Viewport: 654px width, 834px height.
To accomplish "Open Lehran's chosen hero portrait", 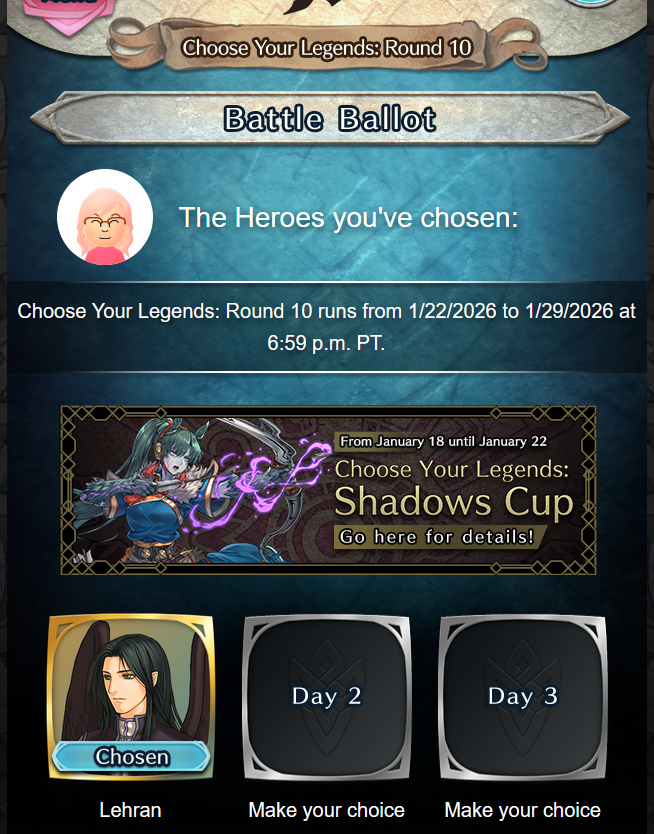I will (x=131, y=697).
